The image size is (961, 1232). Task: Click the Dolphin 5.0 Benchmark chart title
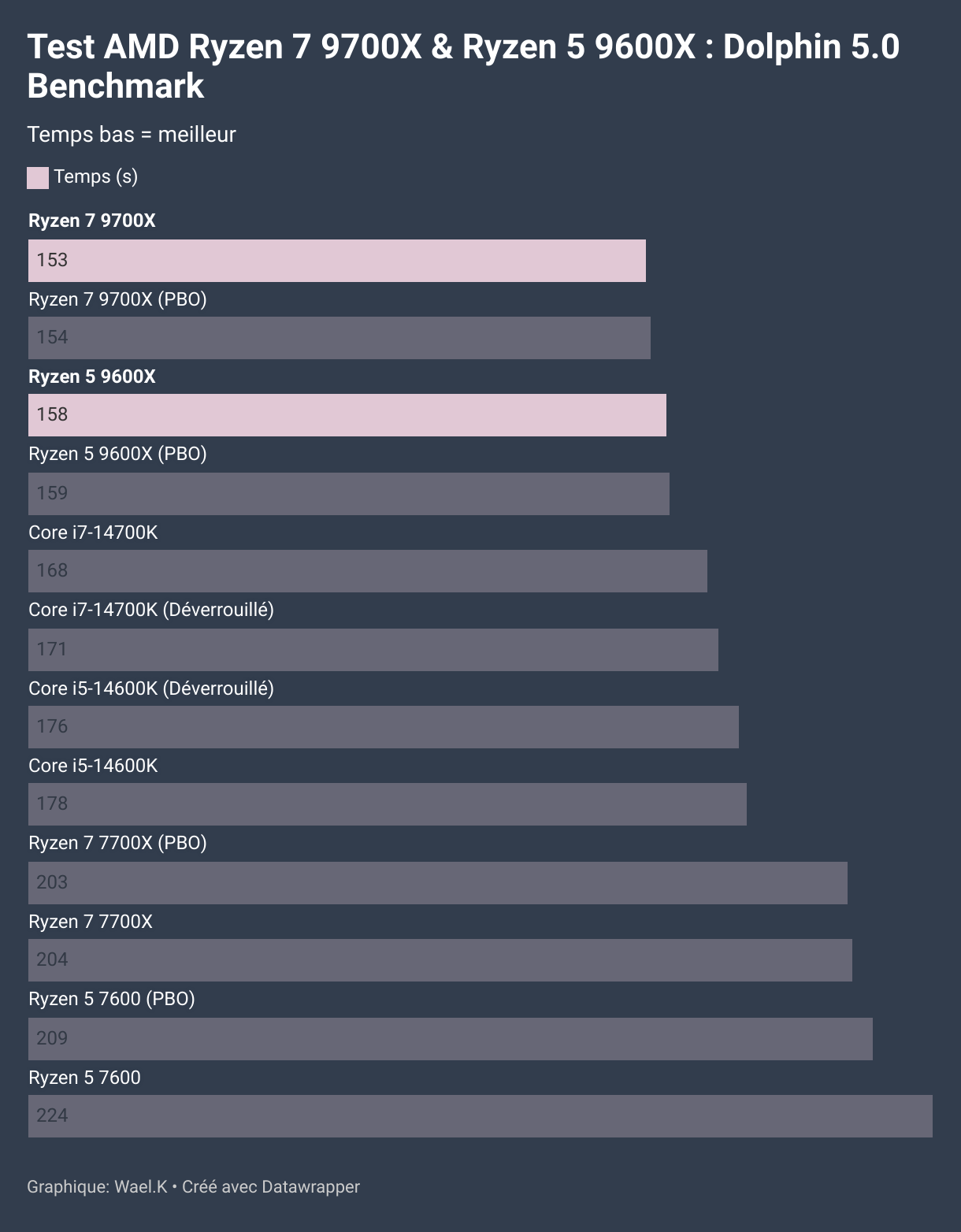pos(463,66)
